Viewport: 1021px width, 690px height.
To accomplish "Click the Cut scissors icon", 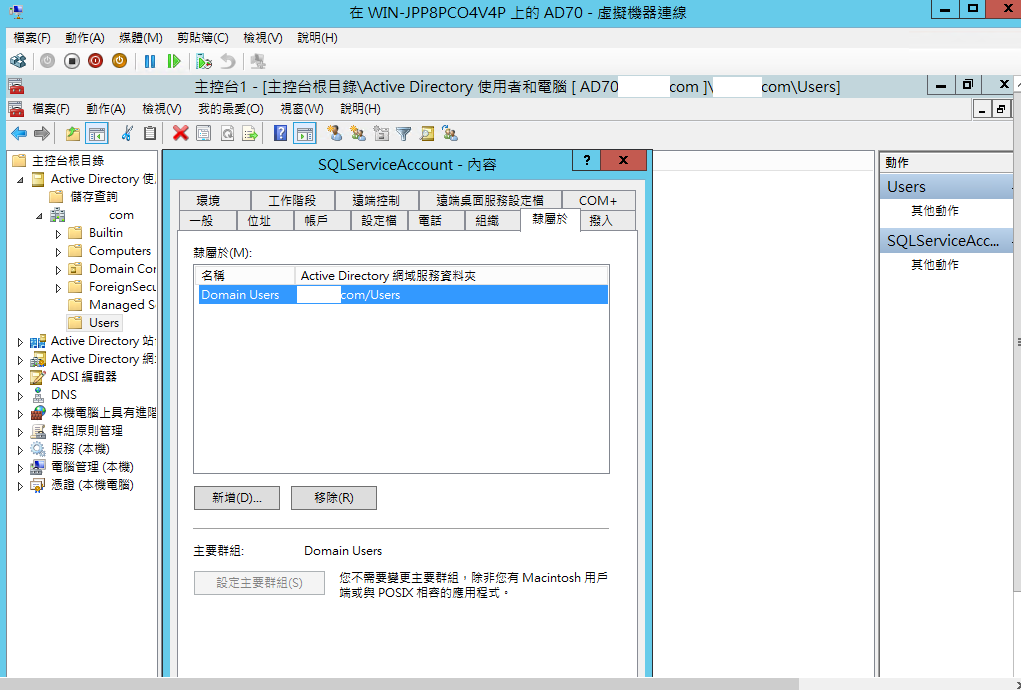I will [127, 133].
